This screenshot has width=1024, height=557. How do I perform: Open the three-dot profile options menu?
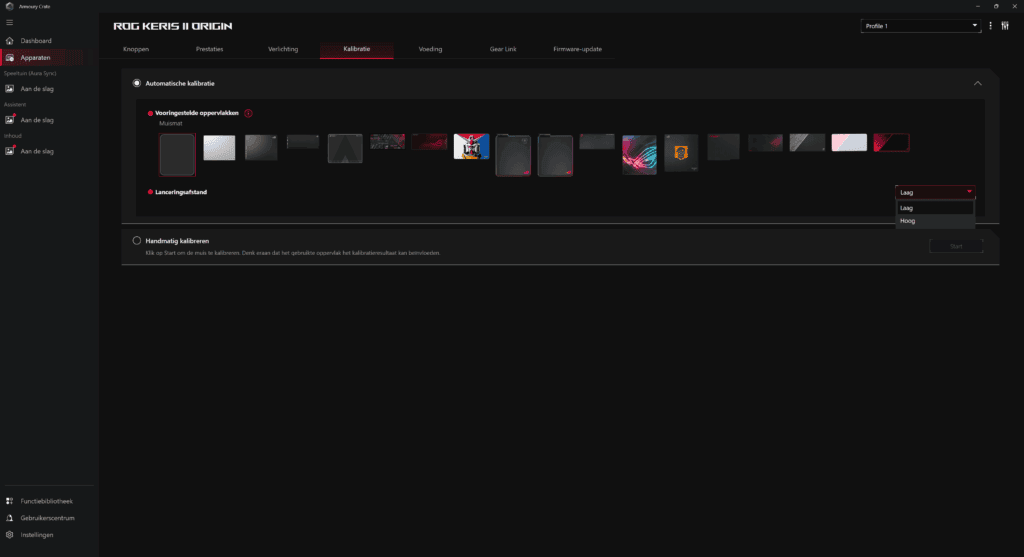pos(990,26)
